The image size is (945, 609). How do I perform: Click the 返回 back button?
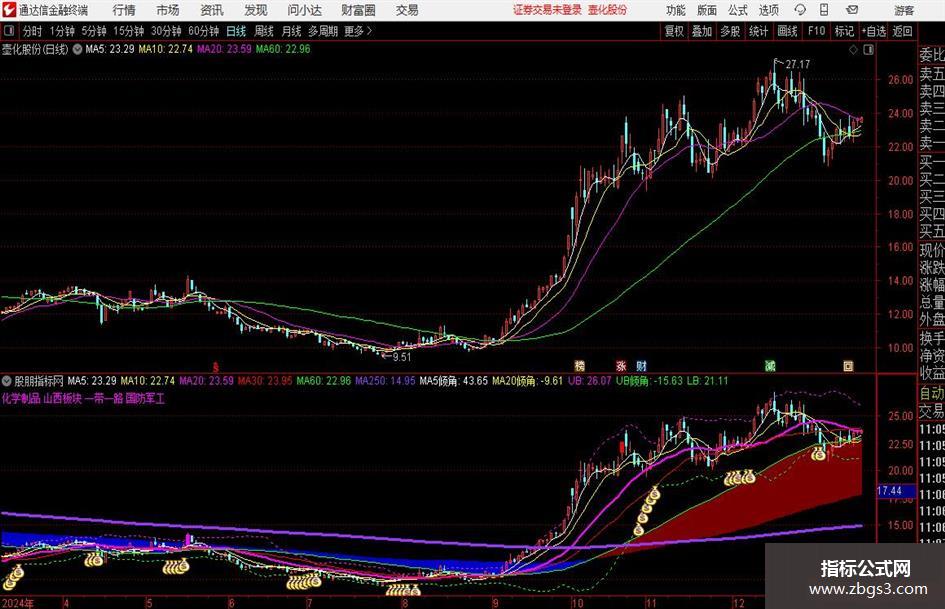tap(902, 31)
